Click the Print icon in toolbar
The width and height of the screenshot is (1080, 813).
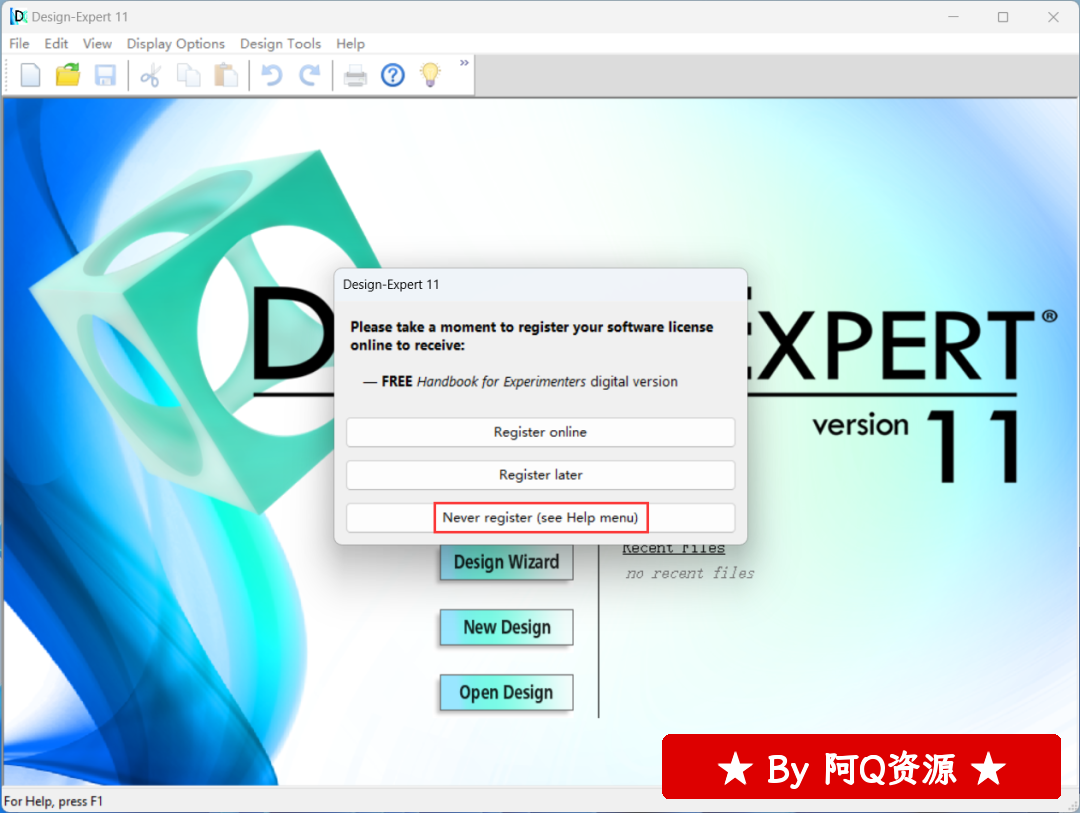click(355, 75)
